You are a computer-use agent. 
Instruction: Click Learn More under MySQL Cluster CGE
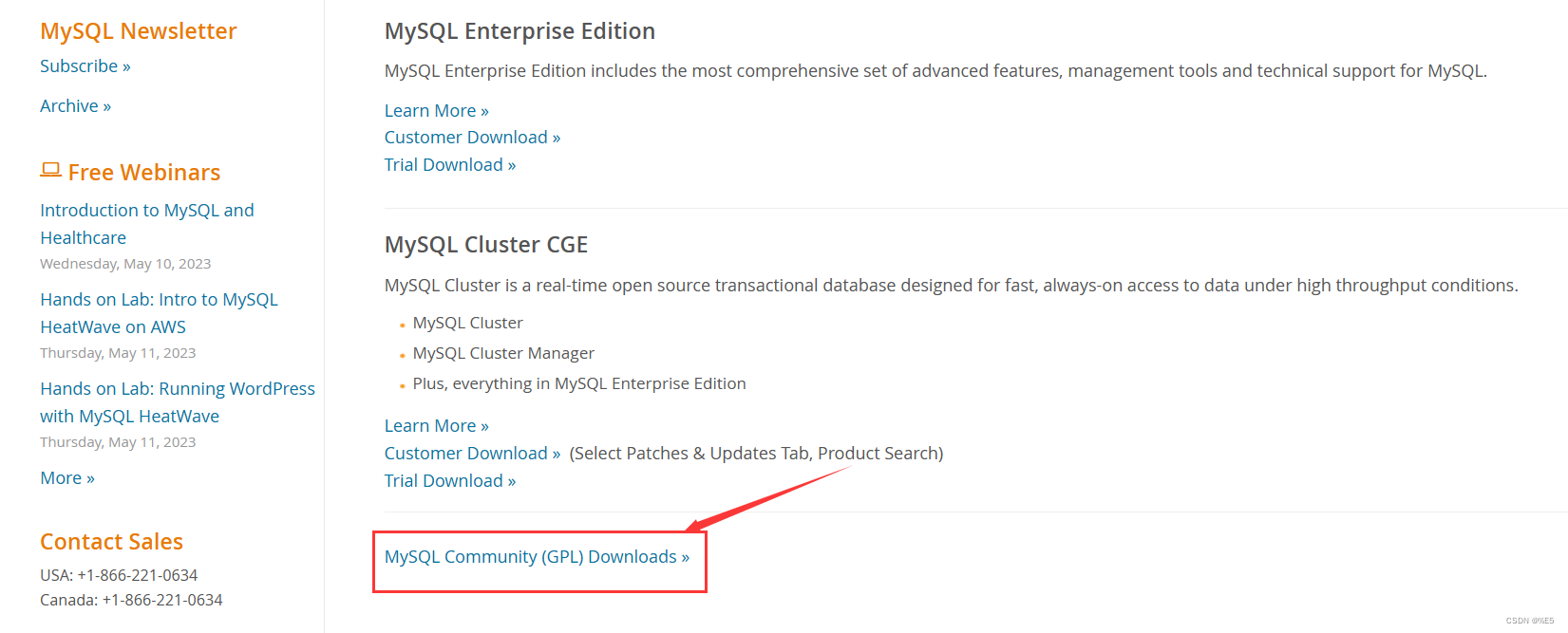click(x=437, y=426)
